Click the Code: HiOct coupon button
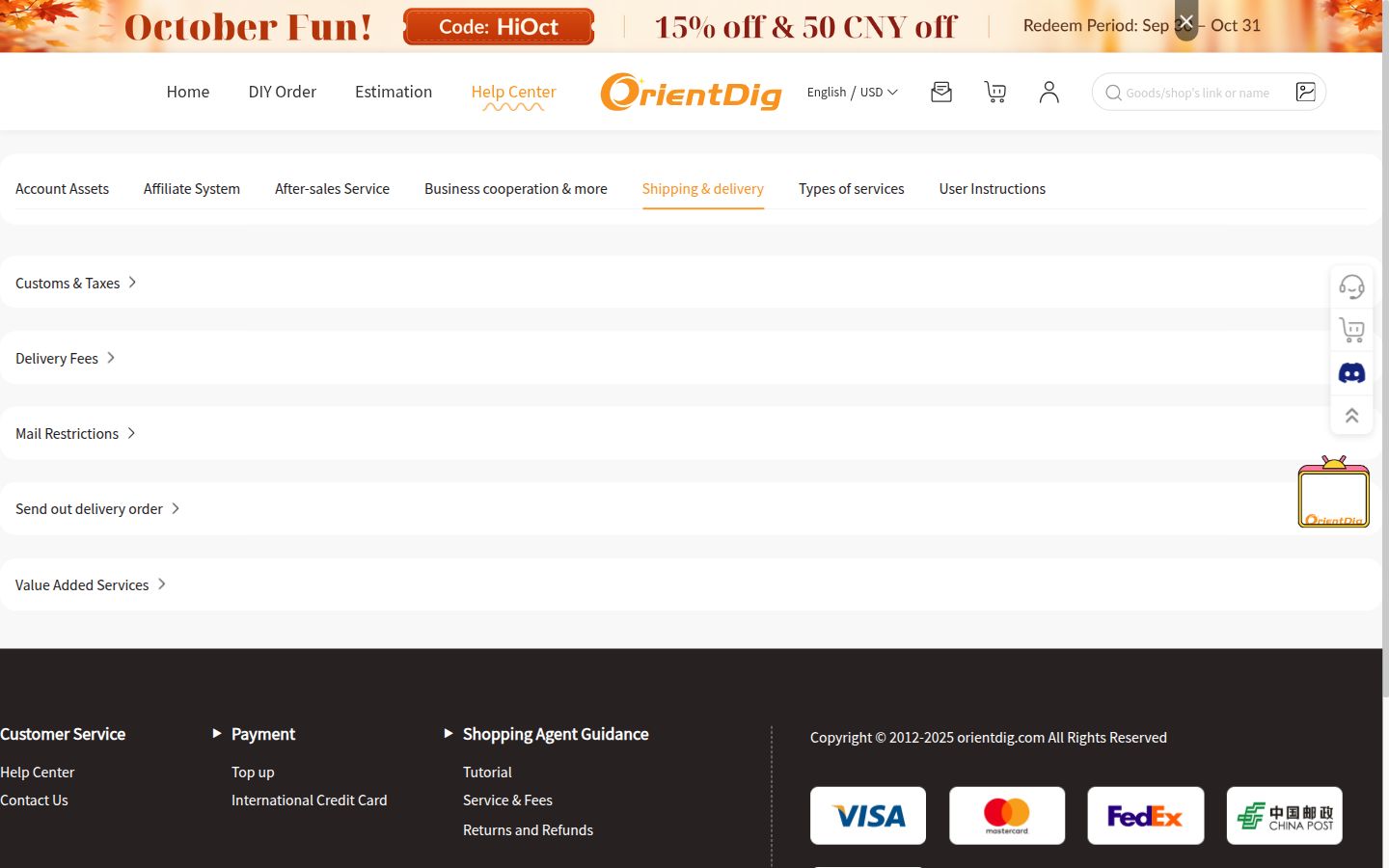This screenshot has width=1389, height=868. (x=499, y=26)
